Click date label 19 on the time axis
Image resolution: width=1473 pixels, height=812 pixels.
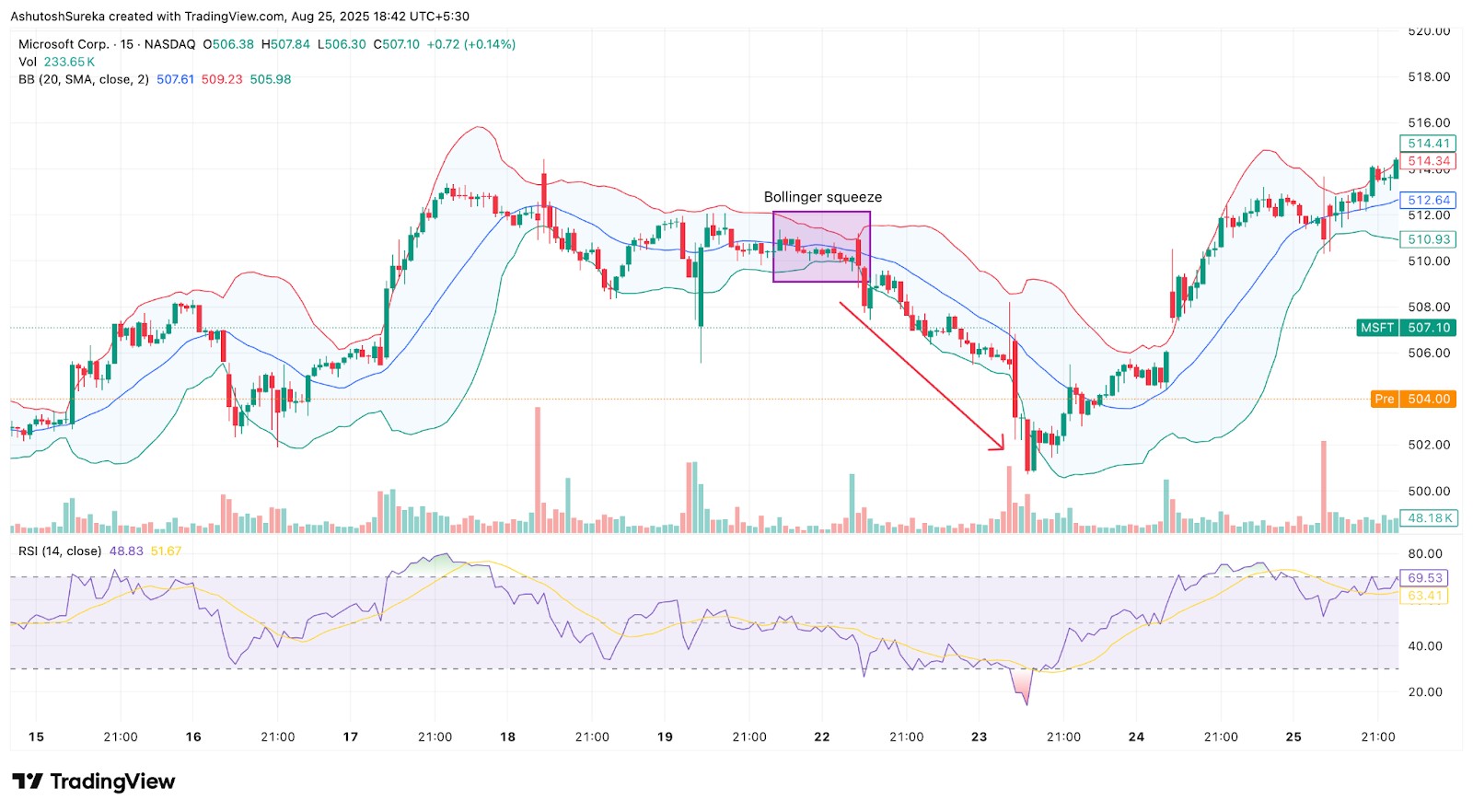(665, 737)
